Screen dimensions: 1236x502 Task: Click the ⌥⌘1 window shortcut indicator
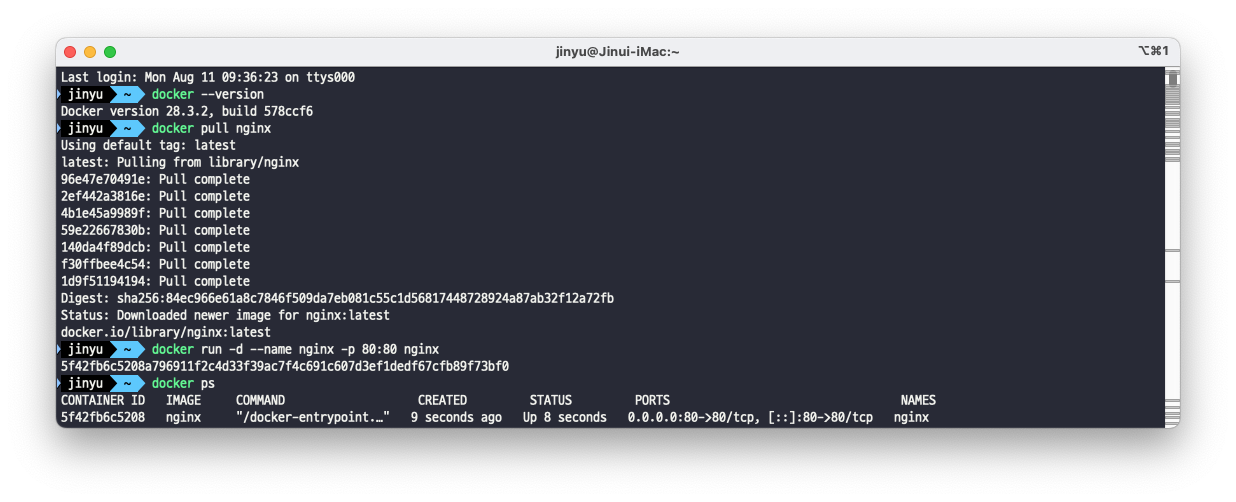pos(1152,50)
